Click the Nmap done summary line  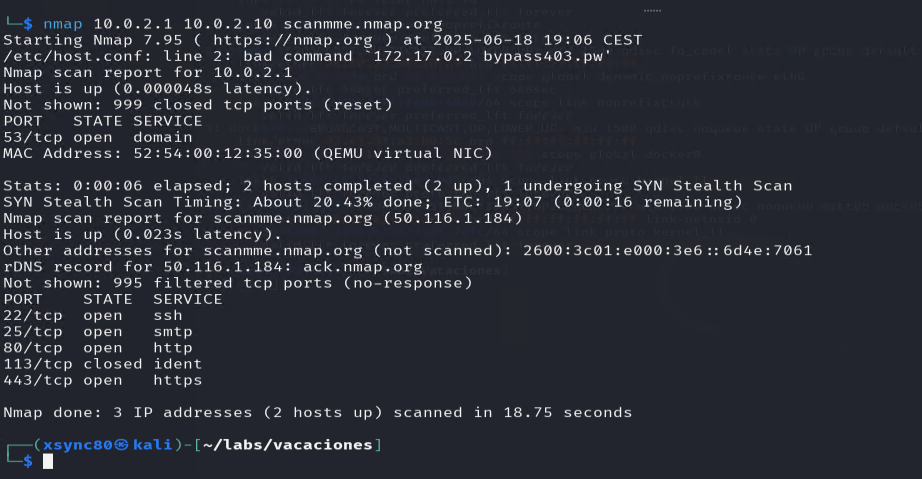[318, 413]
